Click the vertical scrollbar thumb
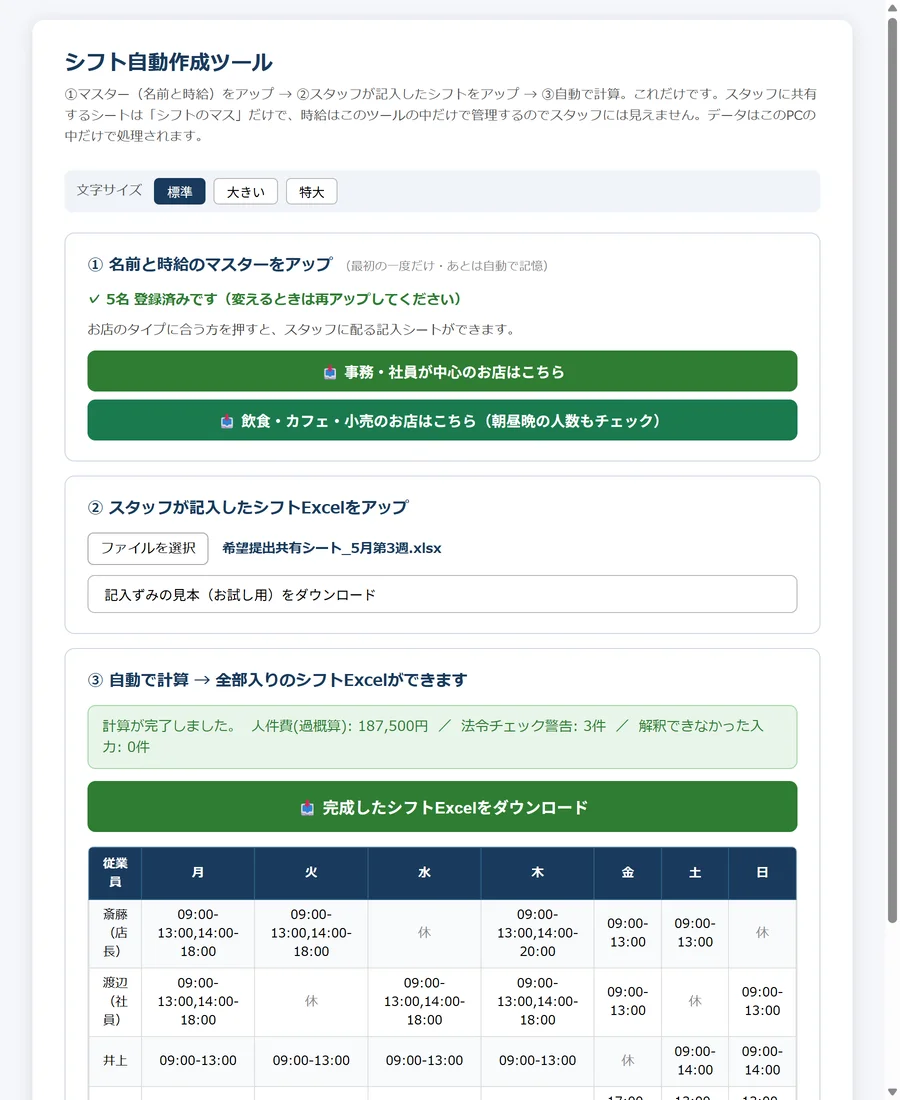Viewport: 900px width, 1100px height. [892, 470]
